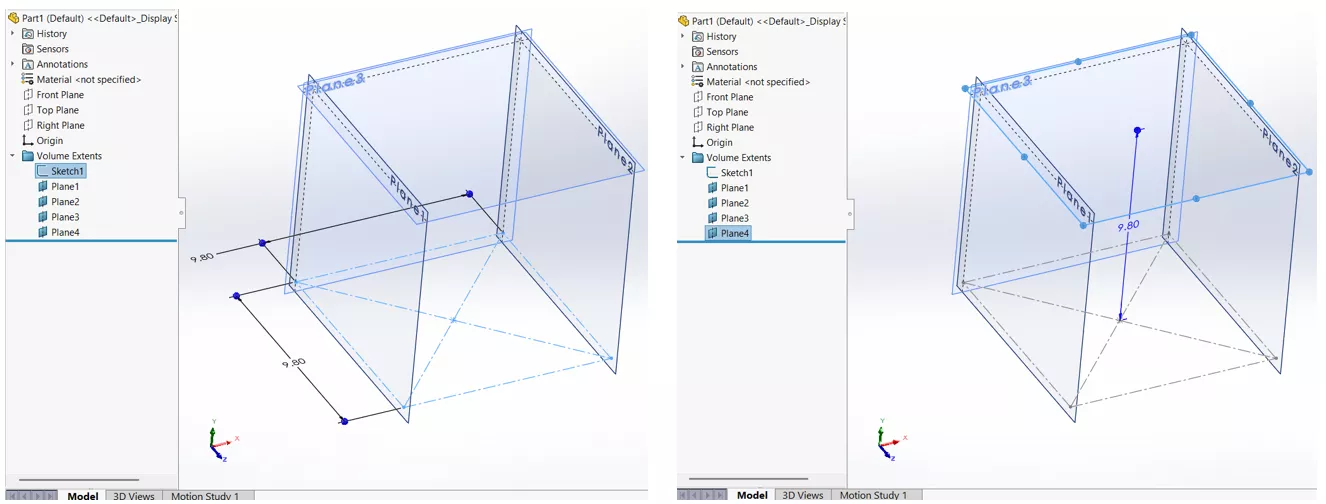Collapse Volume Extents folder in left screenshot
Screen dimensions: 1326x504
click(13, 156)
